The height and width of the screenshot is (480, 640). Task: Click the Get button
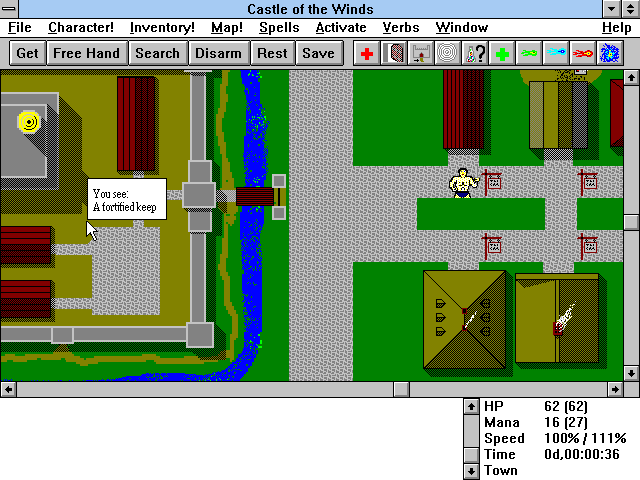pyautogui.click(x=27, y=53)
